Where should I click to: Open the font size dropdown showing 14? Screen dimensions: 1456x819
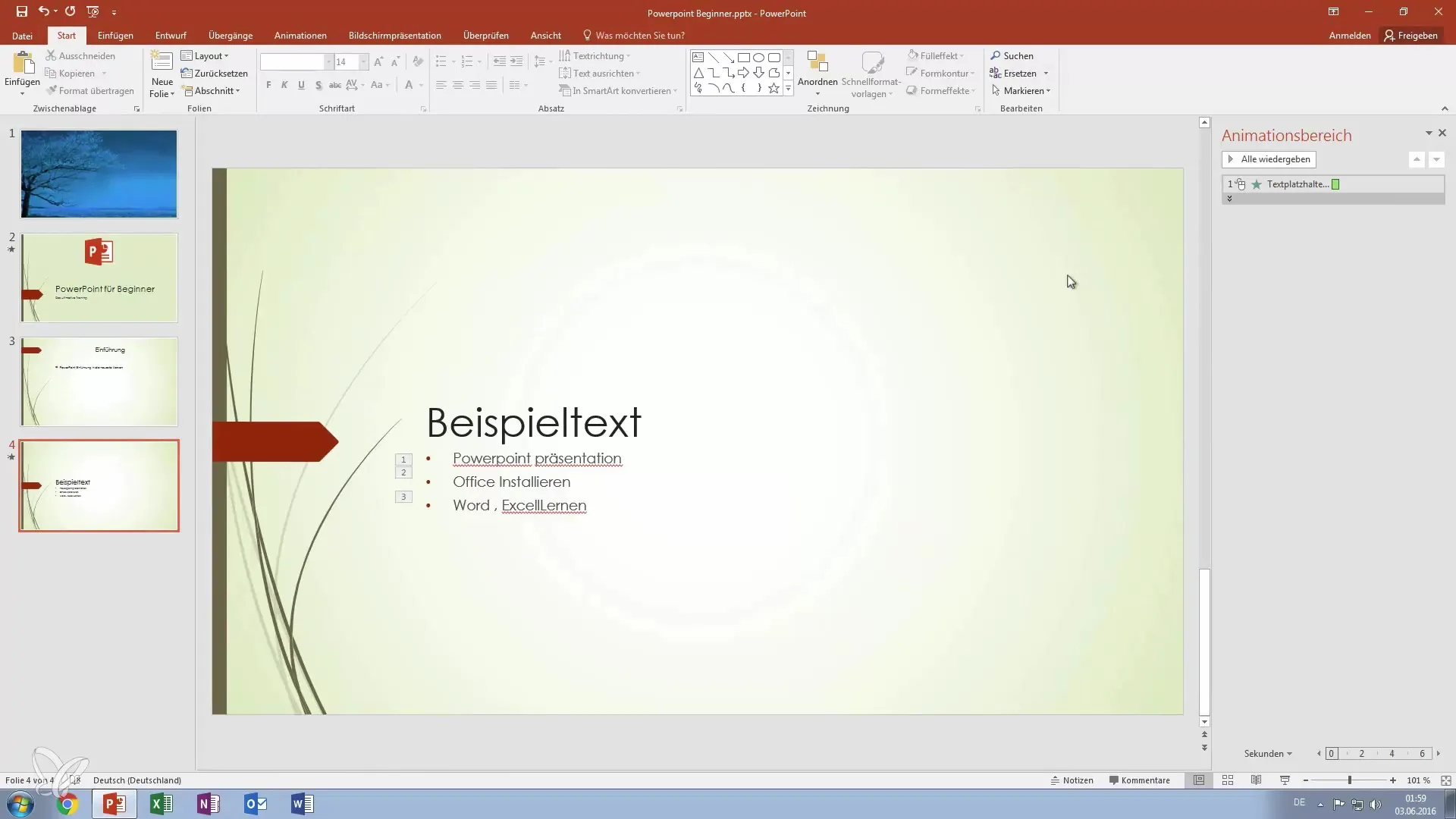[x=363, y=61]
